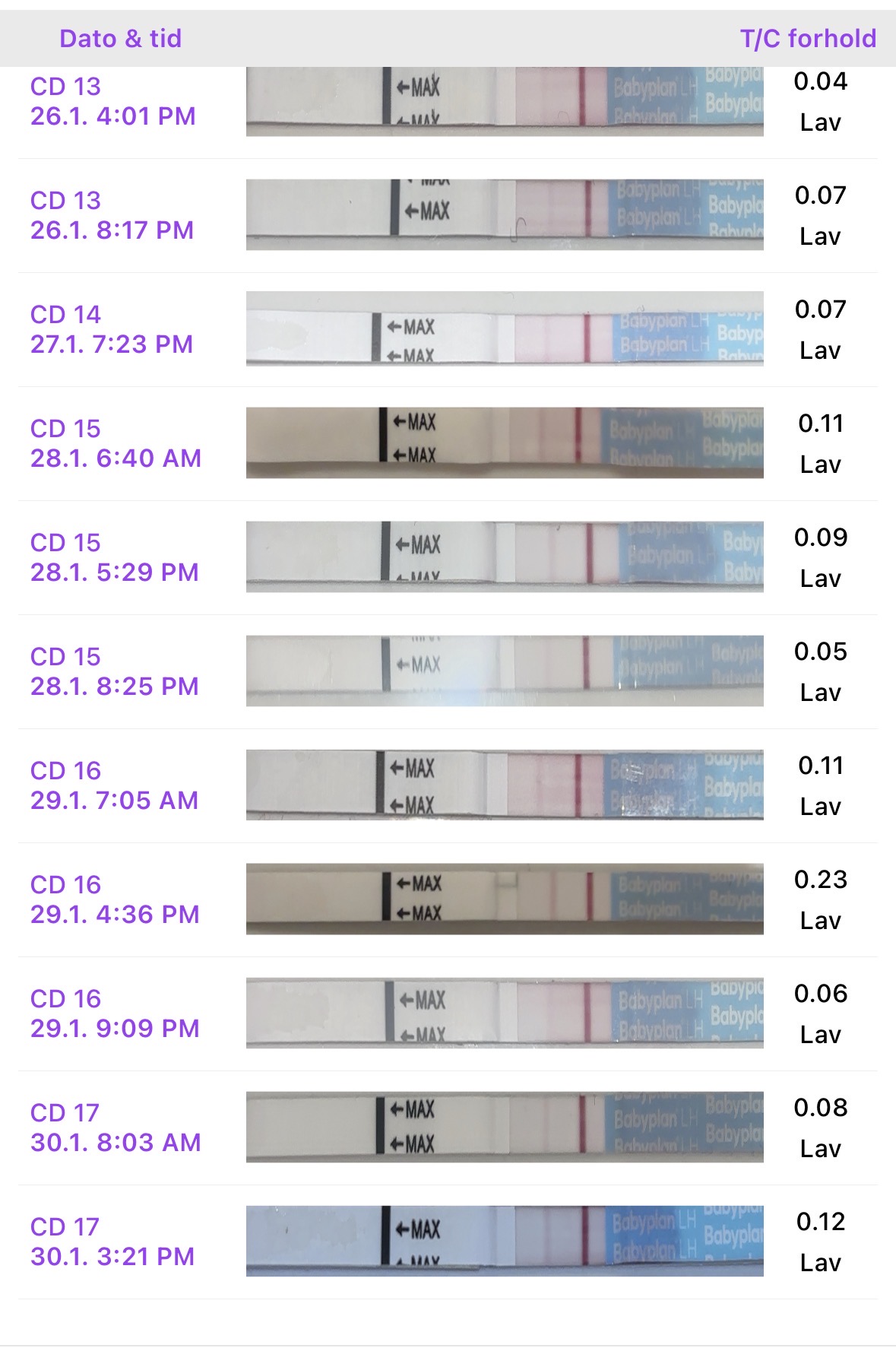
Task: Tap the 0.04 Lav ratio value
Action: point(820,101)
